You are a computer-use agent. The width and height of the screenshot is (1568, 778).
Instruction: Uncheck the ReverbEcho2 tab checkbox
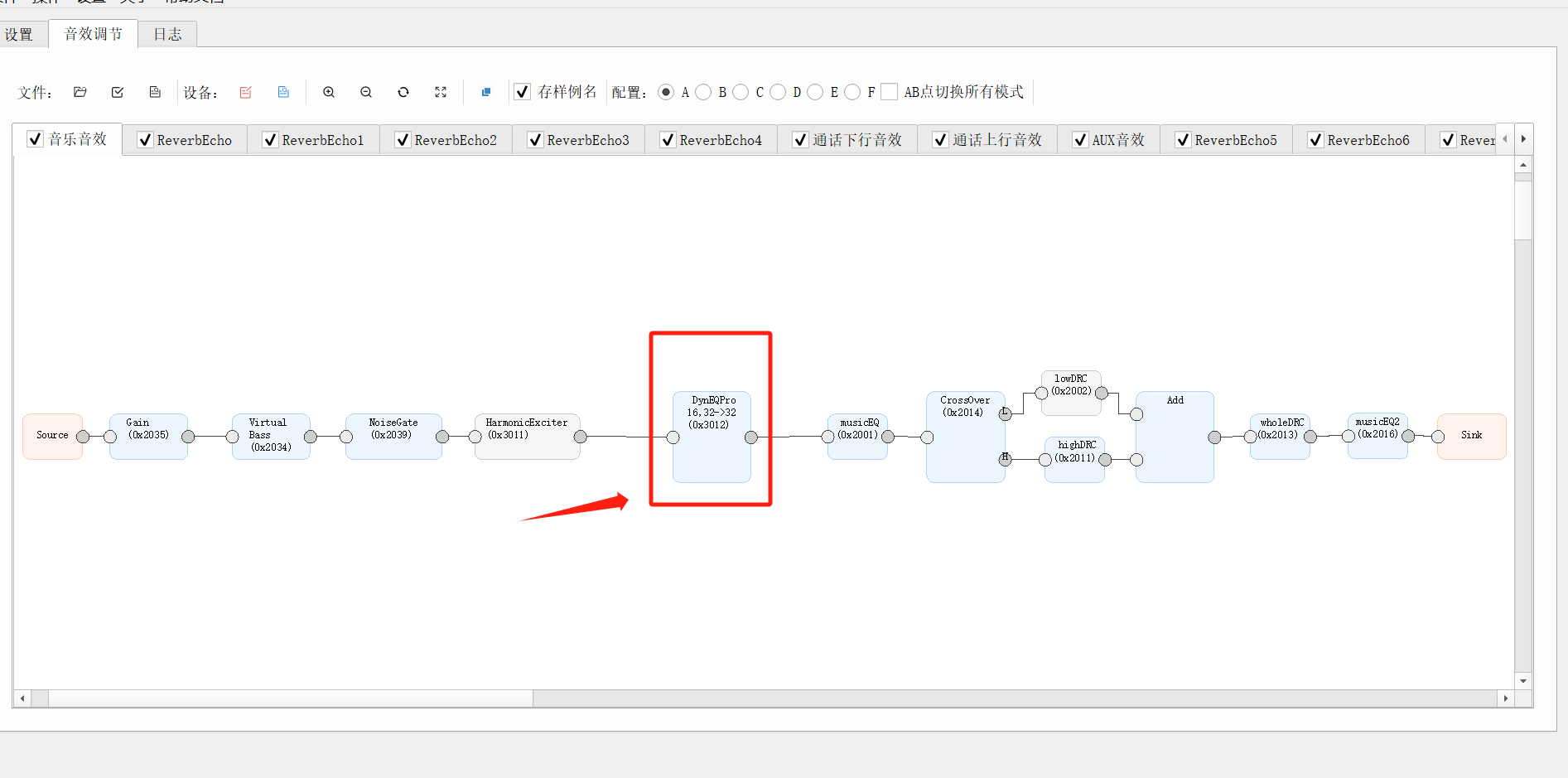tap(403, 140)
